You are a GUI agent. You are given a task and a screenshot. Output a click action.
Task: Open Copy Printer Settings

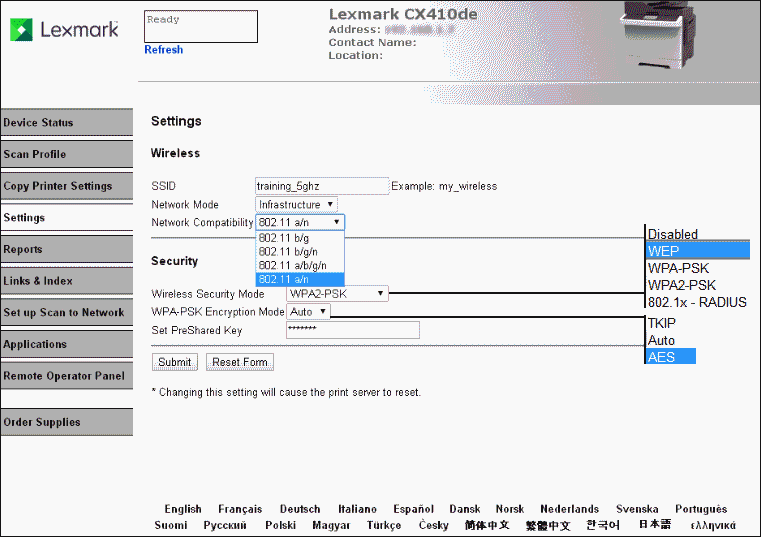[67, 186]
